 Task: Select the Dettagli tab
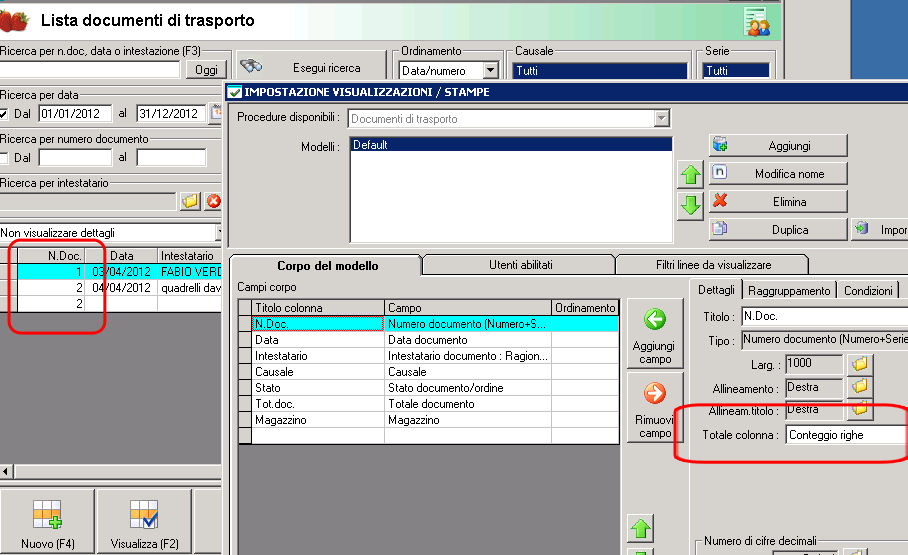point(716,290)
